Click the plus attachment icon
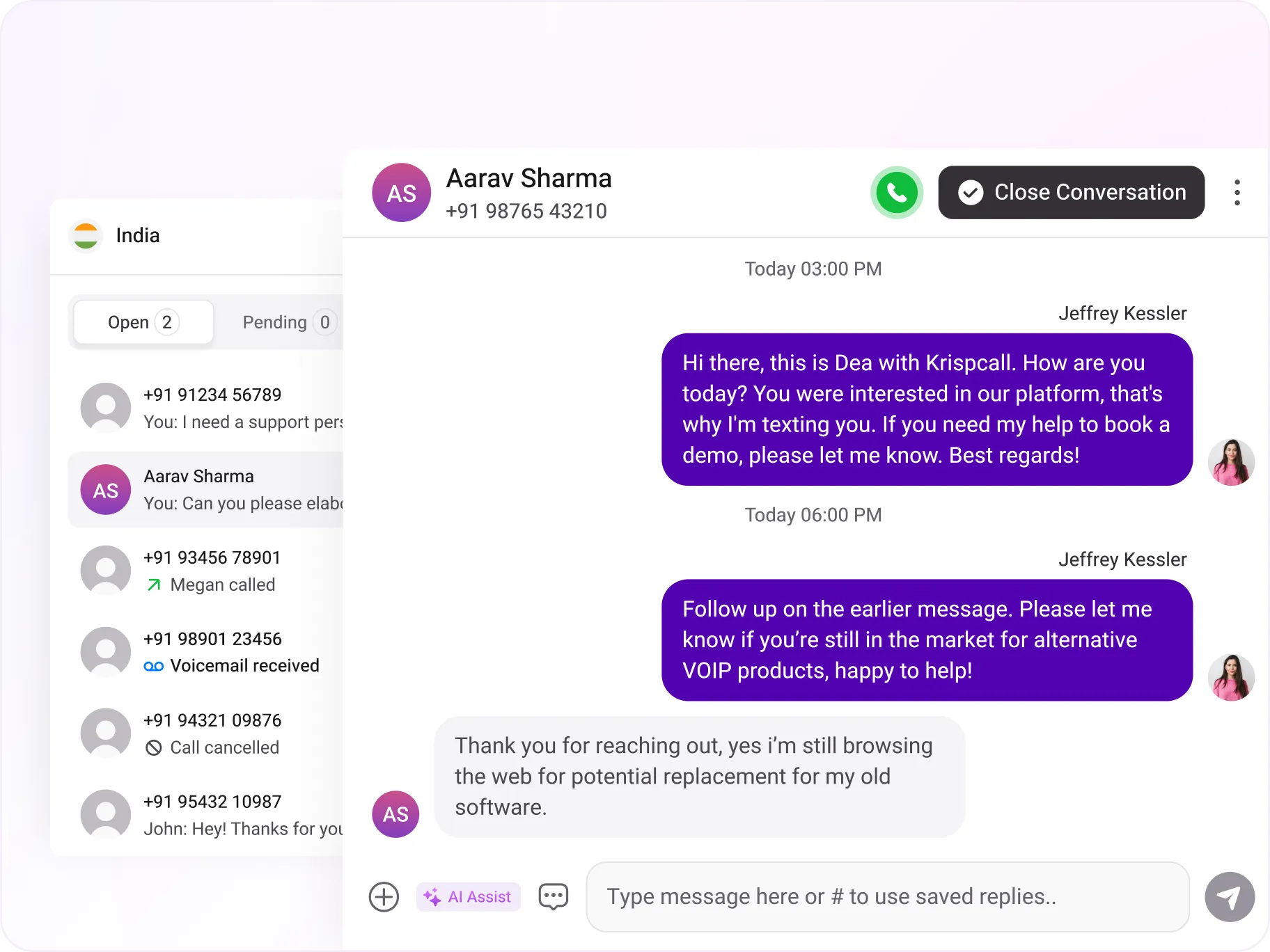 click(x=384, y=896)
